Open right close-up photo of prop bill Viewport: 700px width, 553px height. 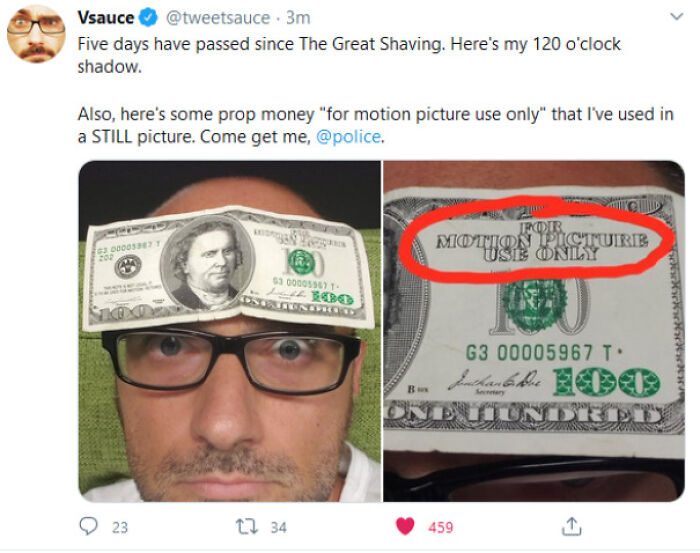click(534, 331)
